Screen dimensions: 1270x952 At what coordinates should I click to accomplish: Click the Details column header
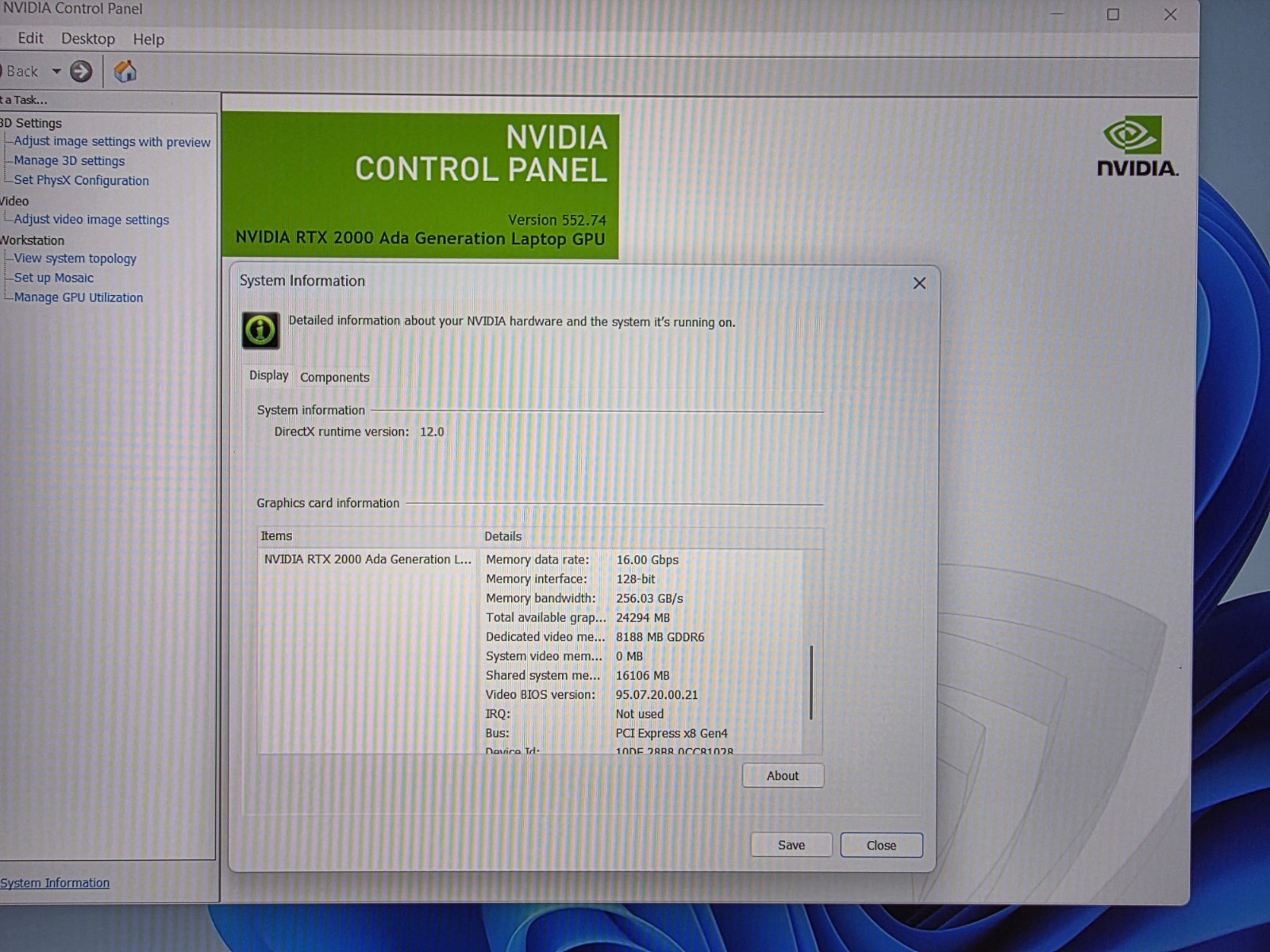tap(651, 536)
